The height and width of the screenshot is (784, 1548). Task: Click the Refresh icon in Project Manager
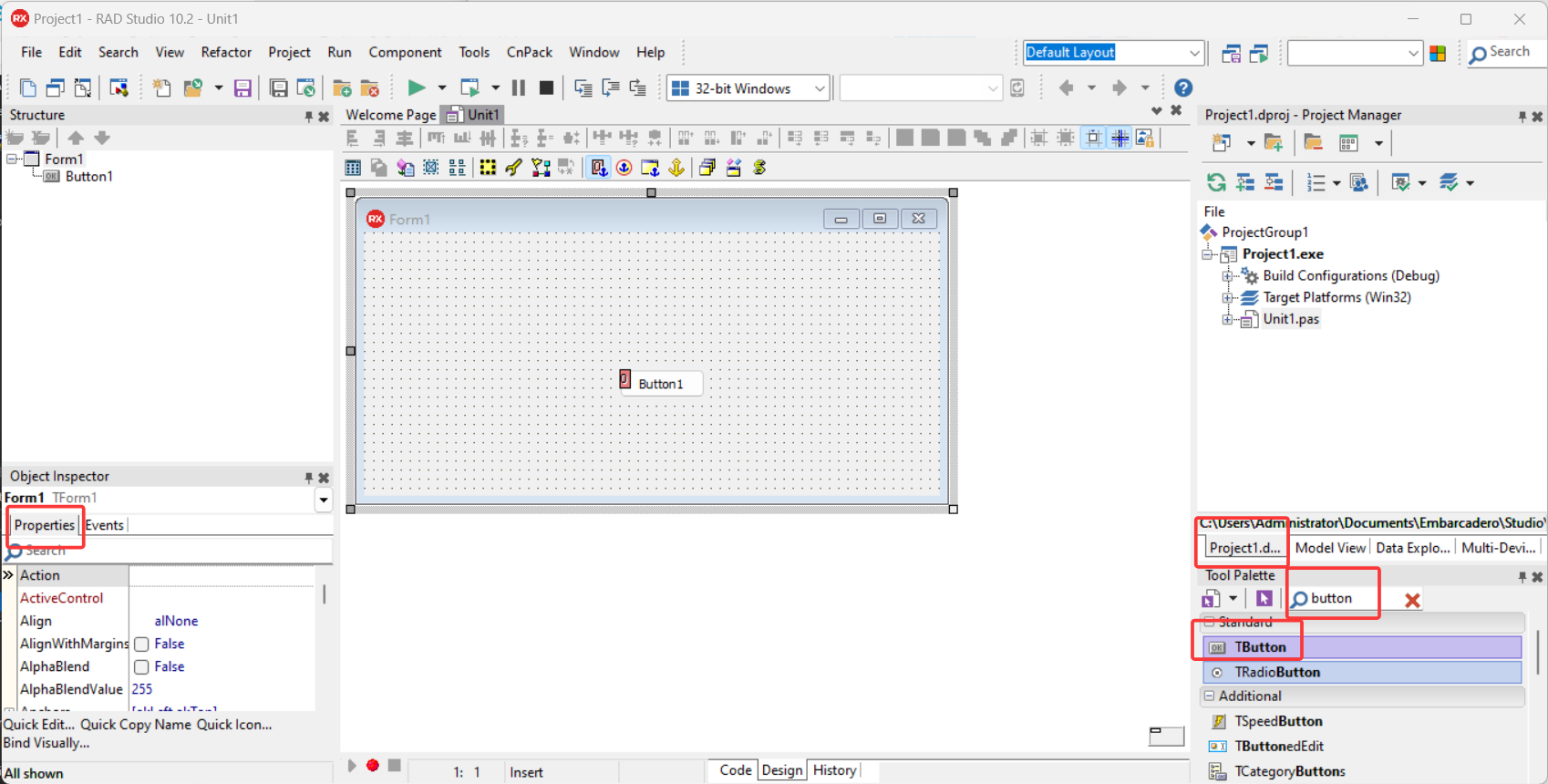(1216, 182)
